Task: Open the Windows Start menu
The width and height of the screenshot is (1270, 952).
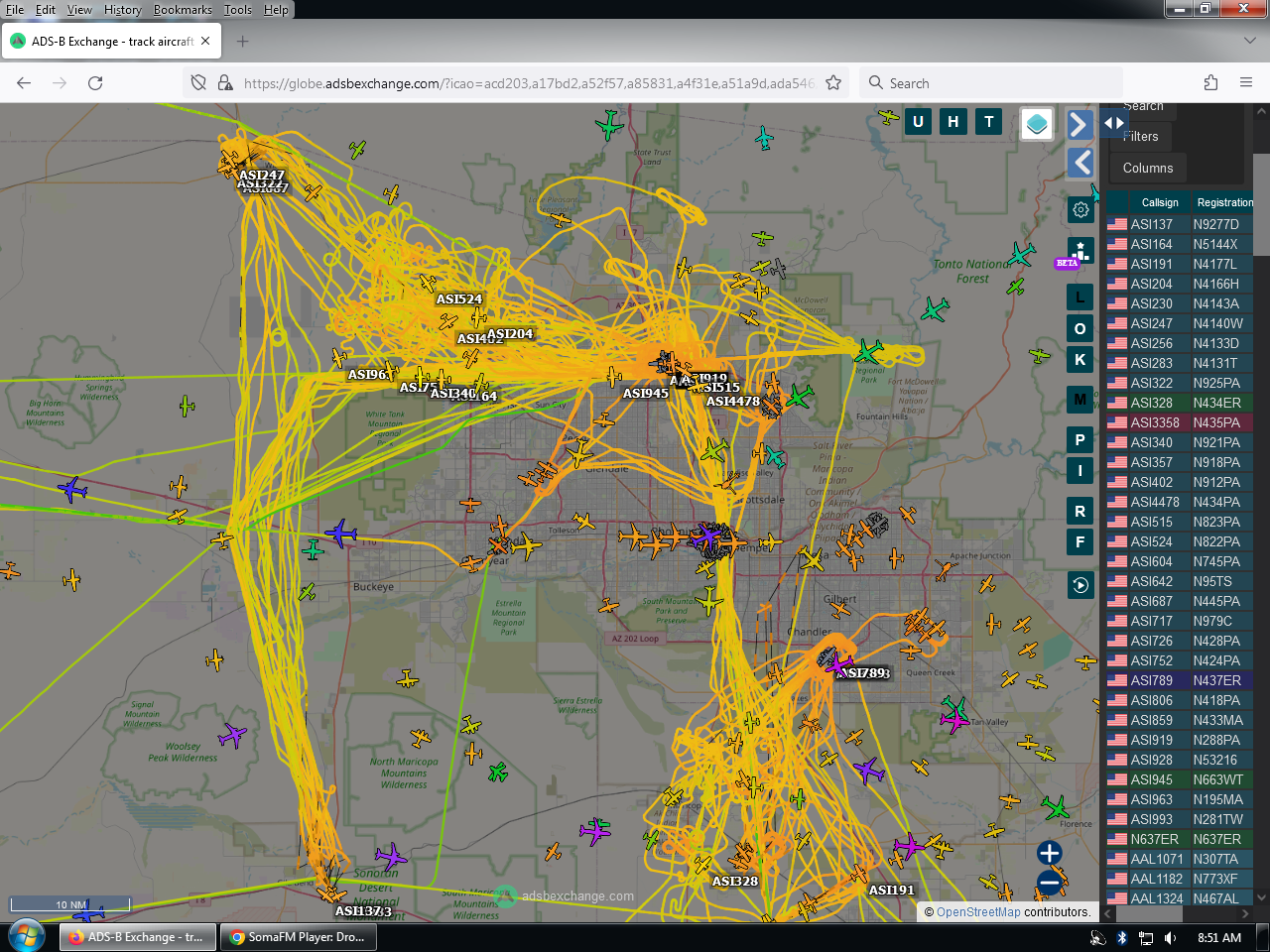Action: (26, 937)
